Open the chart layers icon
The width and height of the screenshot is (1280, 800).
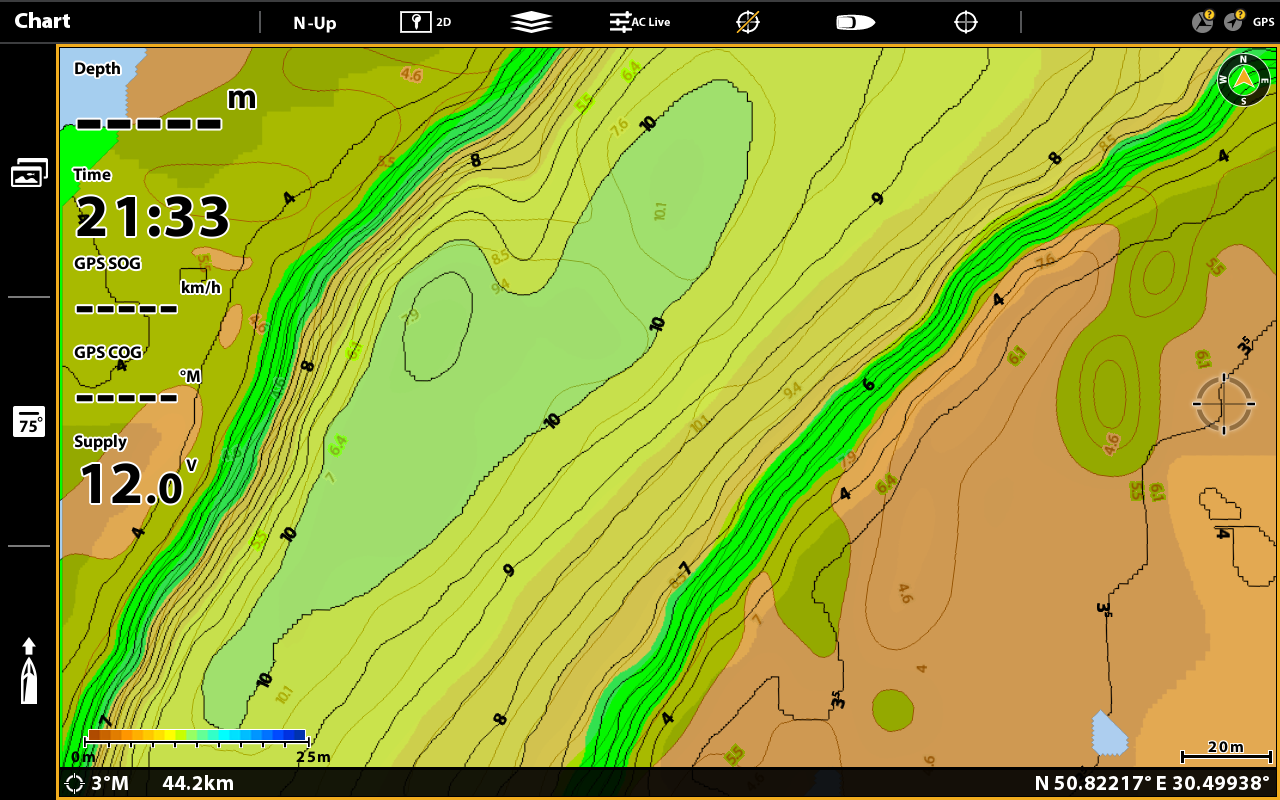[x=531, y=22]
